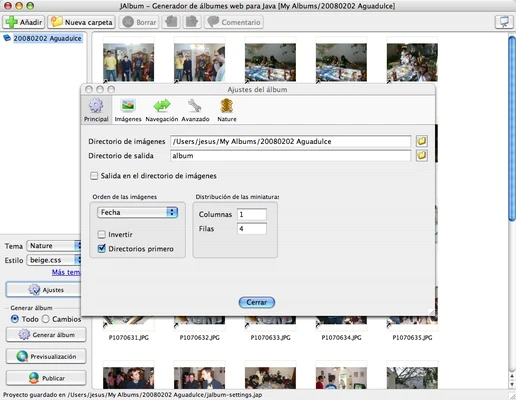Screen dimensions: 516x400
Task: Click the Columnas value field
Action: [x=252, y=214]
